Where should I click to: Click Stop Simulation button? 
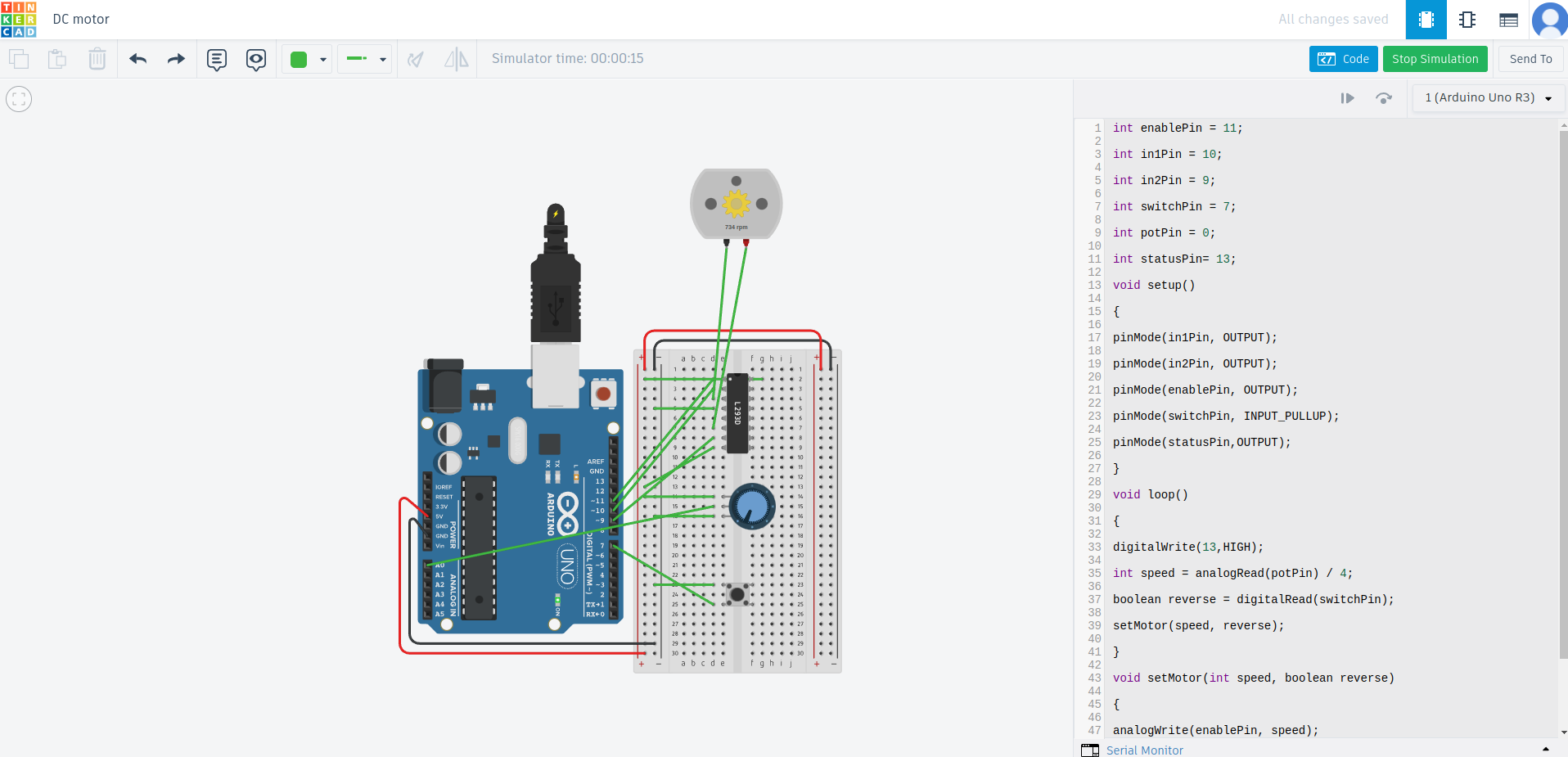(x=1435, y=59)
